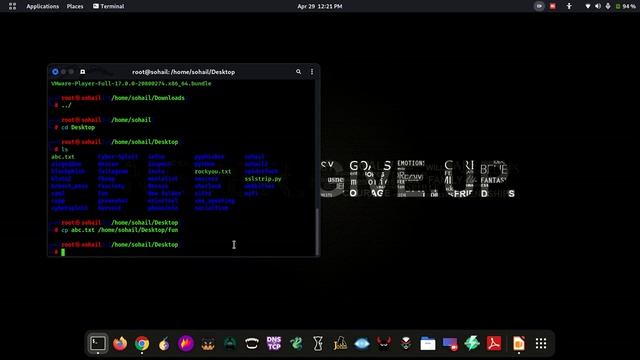Image resolution: width=640 pixels, height=360 pixels.
Task: Open the red devil horns tool
Action: [x=384, y=344]
